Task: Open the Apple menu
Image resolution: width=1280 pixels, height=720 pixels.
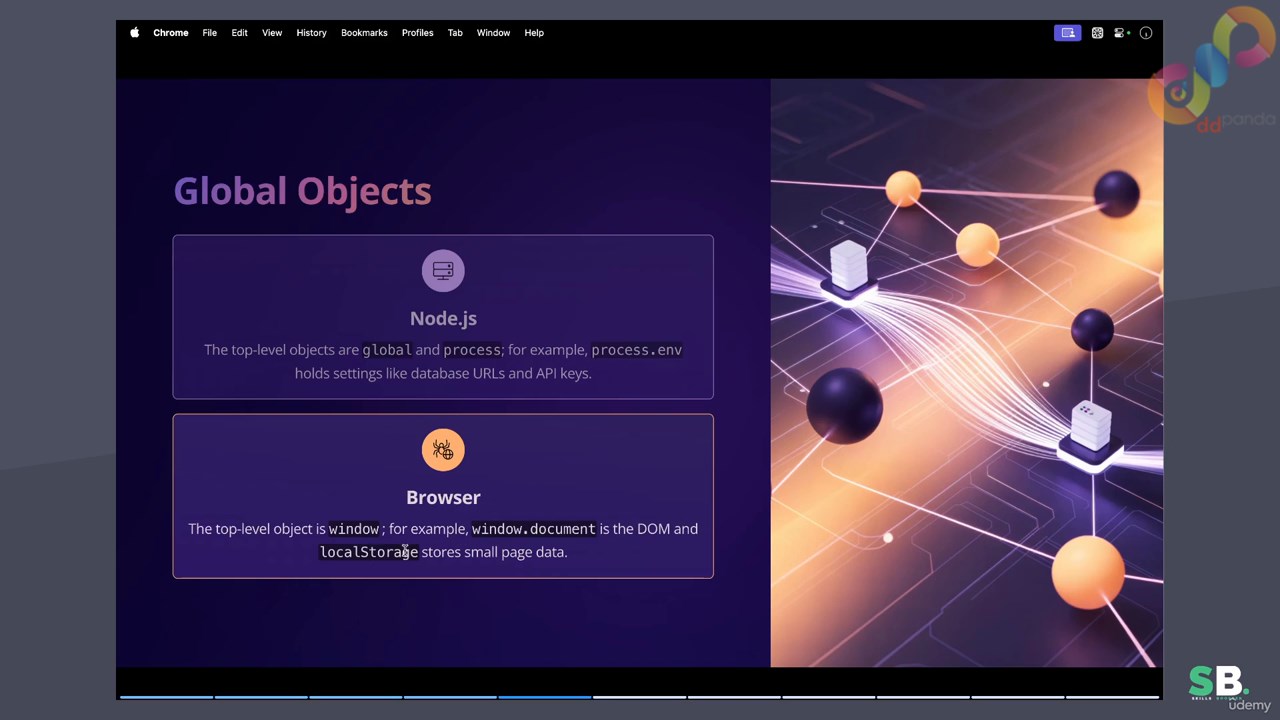Action: [x=134, y=33]
